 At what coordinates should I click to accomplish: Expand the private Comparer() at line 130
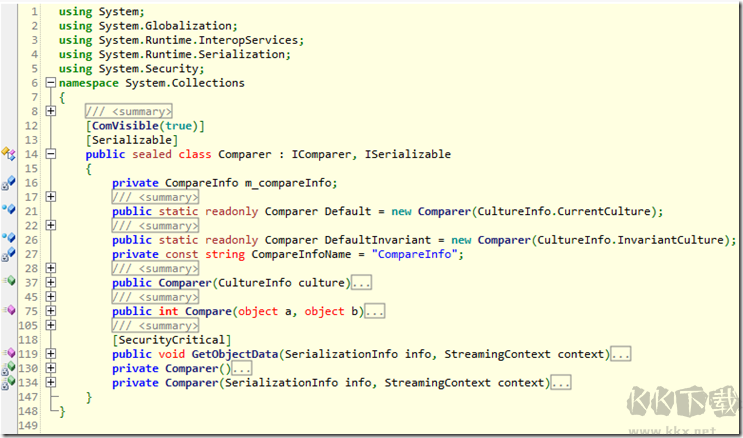click(50, 368)
